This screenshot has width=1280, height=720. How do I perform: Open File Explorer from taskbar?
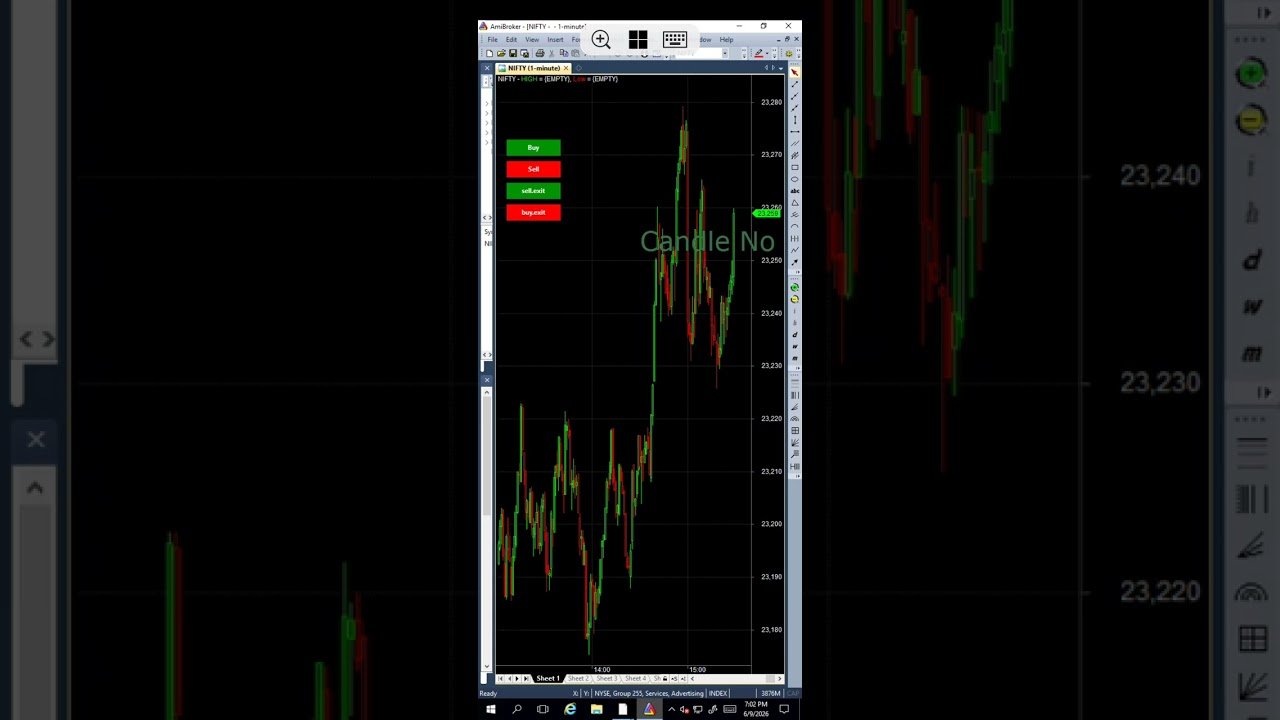[x=596, y=709]
